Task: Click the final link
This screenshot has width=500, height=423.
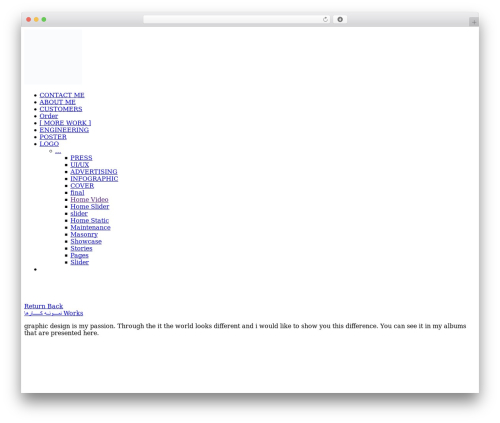Action: pos(77,193)
